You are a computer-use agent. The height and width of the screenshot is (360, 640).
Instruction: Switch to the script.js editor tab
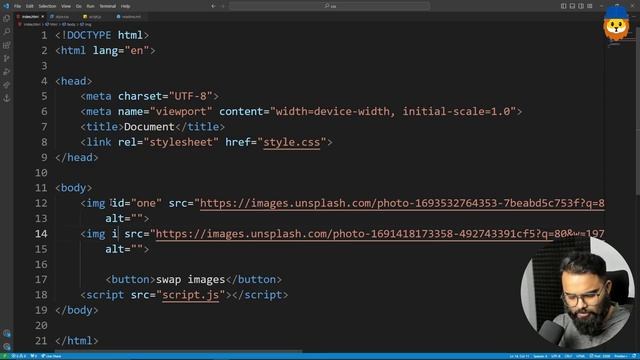(94, 17)
